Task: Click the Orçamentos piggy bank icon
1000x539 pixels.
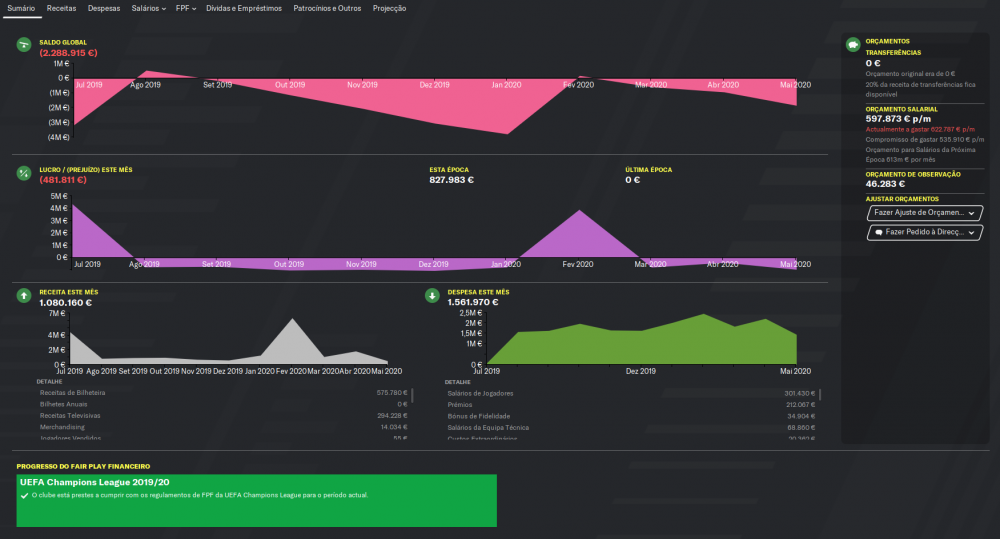Action: click(x=853, y=45)
